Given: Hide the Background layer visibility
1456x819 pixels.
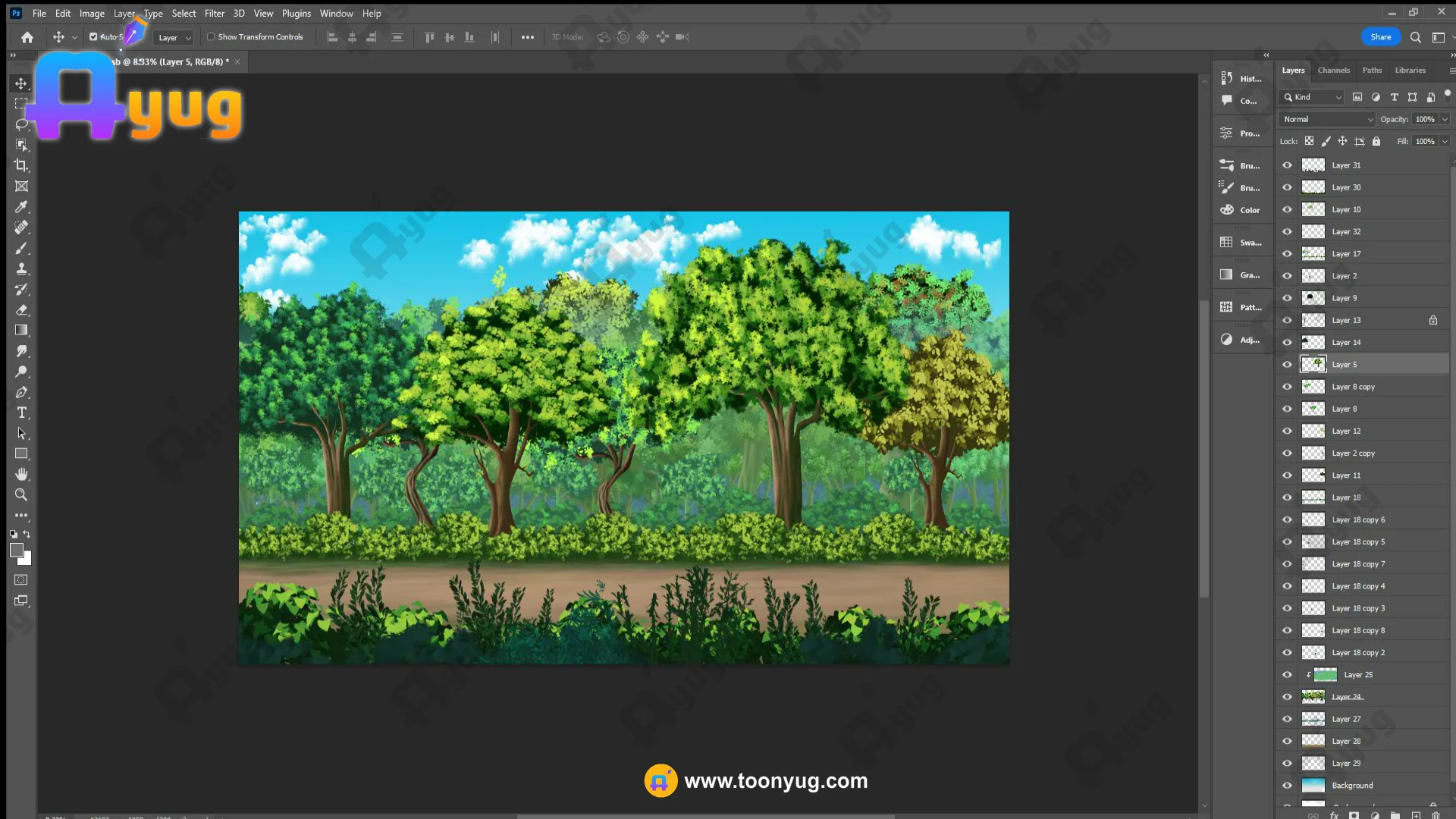Looking at the screenshot, I should pyautogui.click(x=1287, y=786).
